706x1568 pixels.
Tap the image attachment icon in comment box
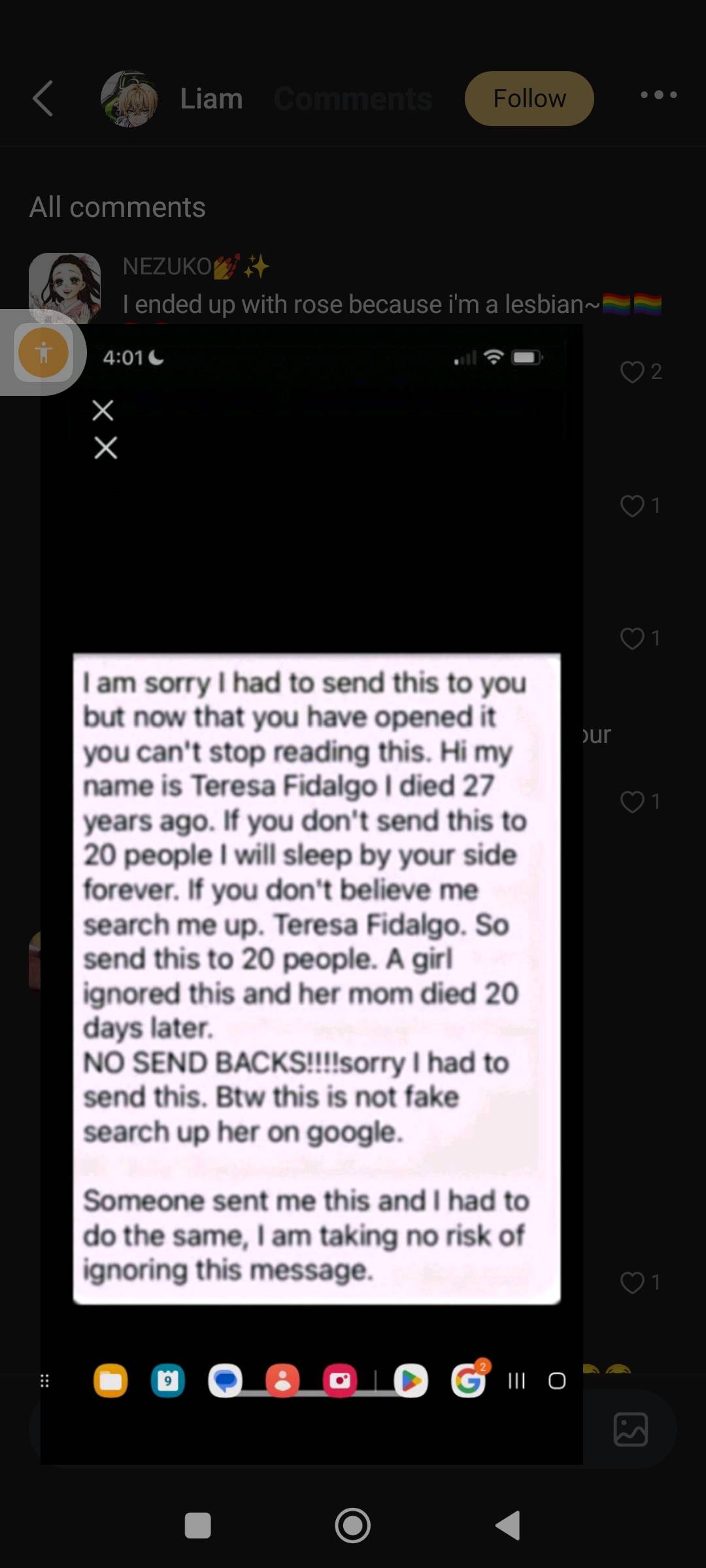tap(630, 1429)
